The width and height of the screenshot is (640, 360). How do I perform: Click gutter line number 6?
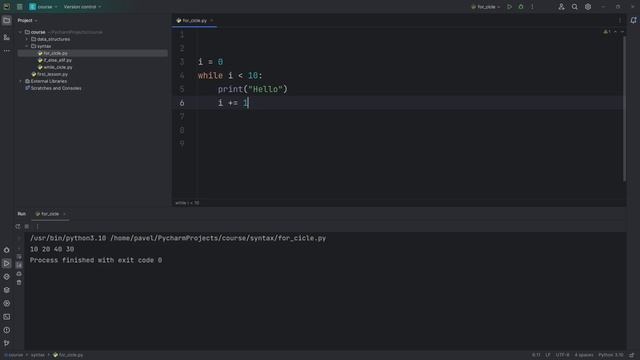tap(182, 103)
